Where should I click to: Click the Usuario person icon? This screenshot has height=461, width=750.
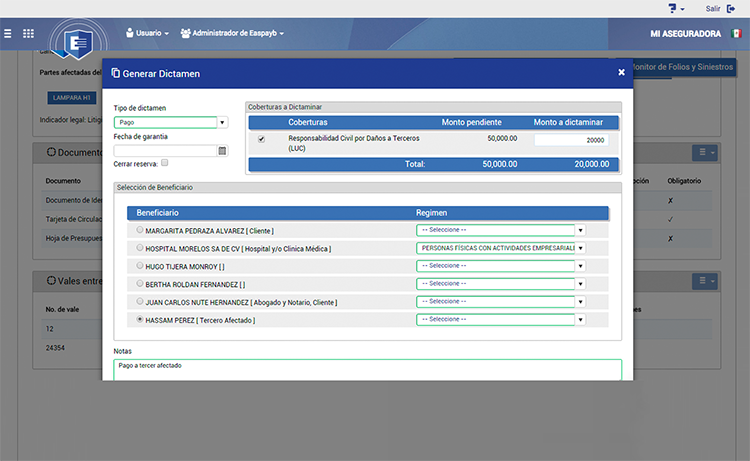130,33
